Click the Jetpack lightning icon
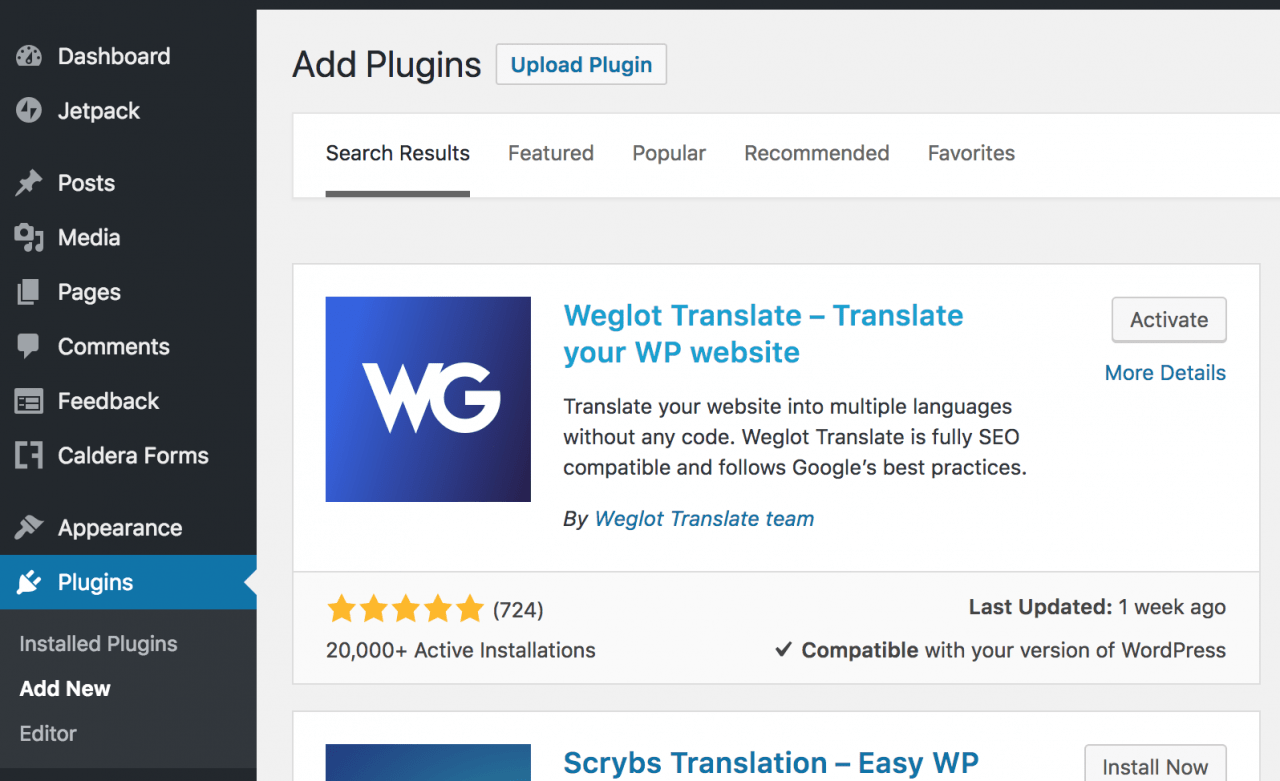1280x781 pixels. click(29, 111)
